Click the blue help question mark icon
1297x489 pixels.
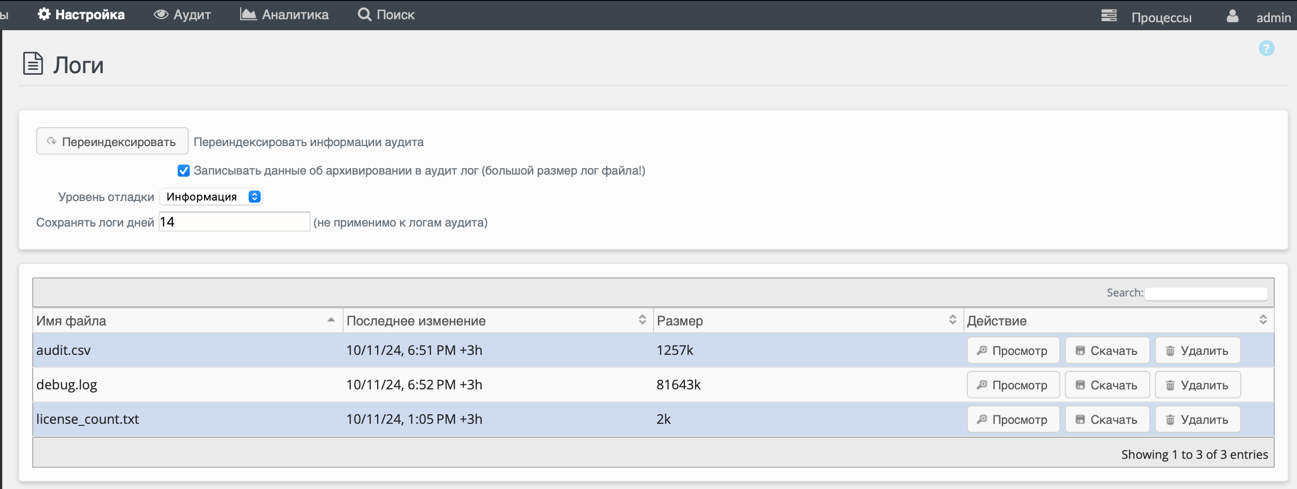pos(1266,49)
